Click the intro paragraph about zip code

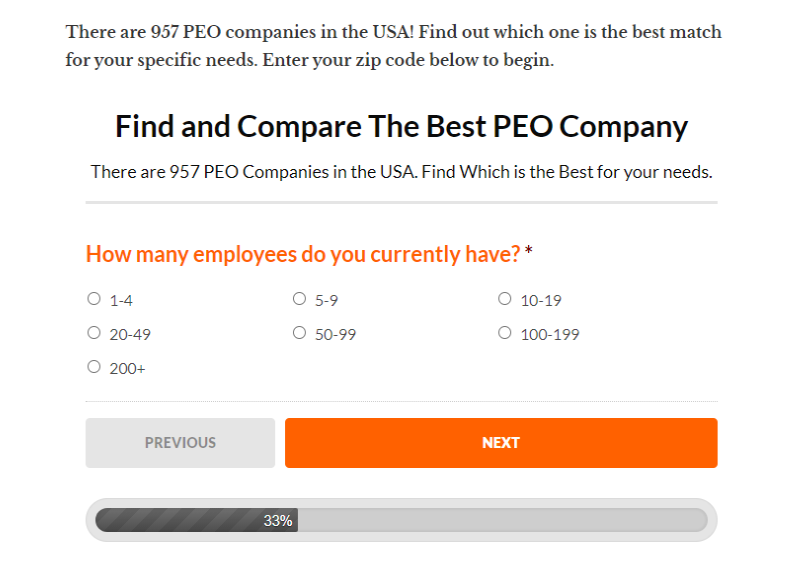coord(393,46)
